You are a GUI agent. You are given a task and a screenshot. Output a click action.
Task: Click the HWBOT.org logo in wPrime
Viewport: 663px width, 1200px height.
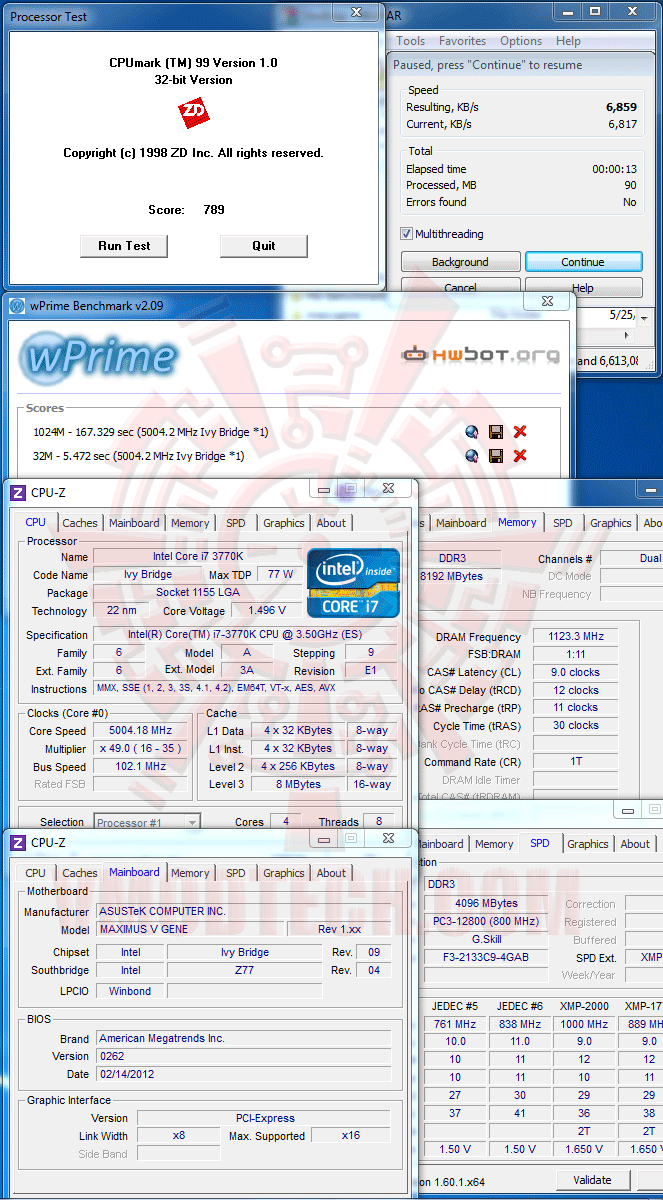[480, 354]
